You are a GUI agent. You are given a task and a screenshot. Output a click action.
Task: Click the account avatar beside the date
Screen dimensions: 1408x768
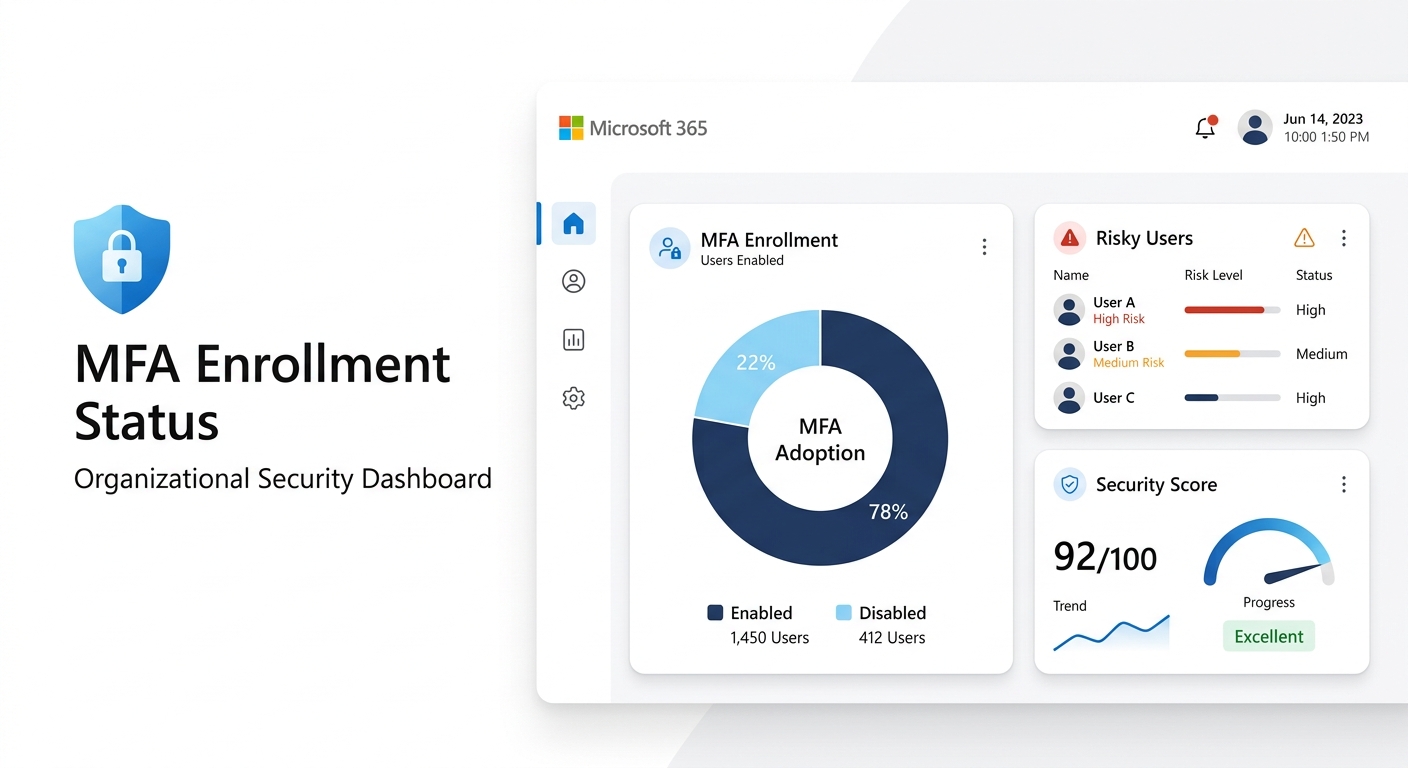1255,128
